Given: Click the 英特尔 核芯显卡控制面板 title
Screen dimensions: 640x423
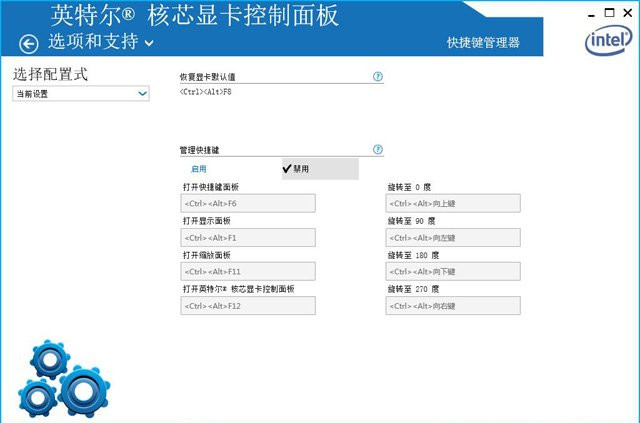Looking at the screenshot, I should (195, 15).
